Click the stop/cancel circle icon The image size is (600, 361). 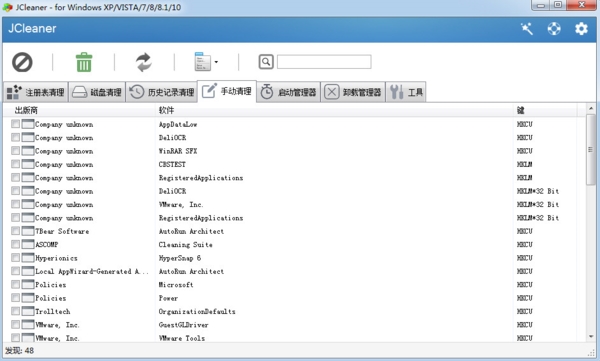pyautogui.click(x=22, y=62)
